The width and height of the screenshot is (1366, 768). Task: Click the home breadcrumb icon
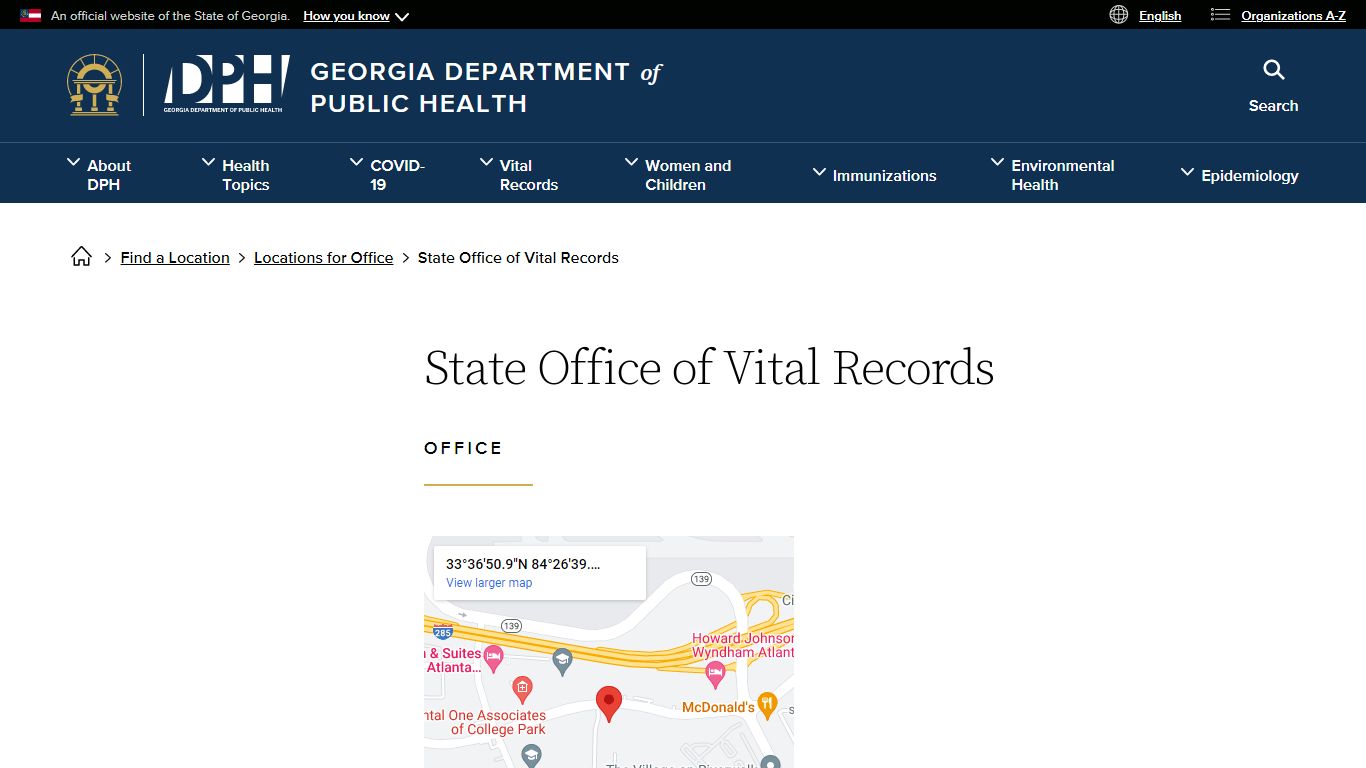pyautogui.click(x=82, y=257)
